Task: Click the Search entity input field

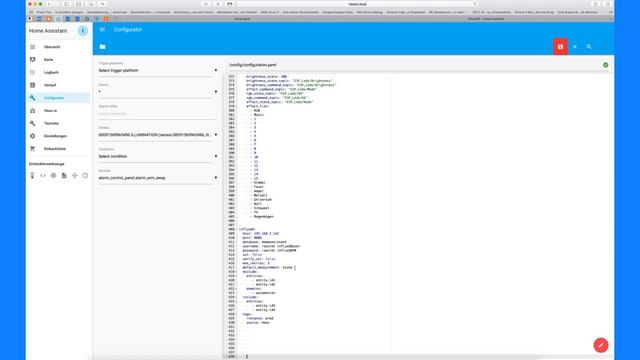Action: coord(158,114)
